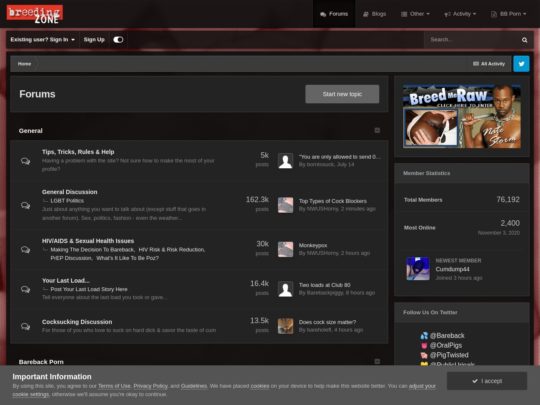540x405 pixels.
Task: Open PrEP Discussion subforum
Action: click(x=71, y=258)
